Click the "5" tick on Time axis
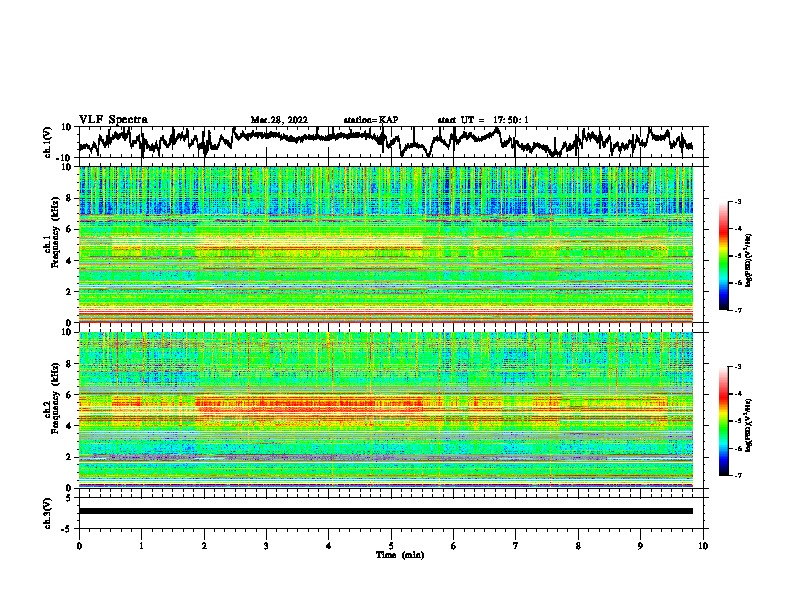Image resolution: width=792 pixels, height=612 pixels. point(391,546)
